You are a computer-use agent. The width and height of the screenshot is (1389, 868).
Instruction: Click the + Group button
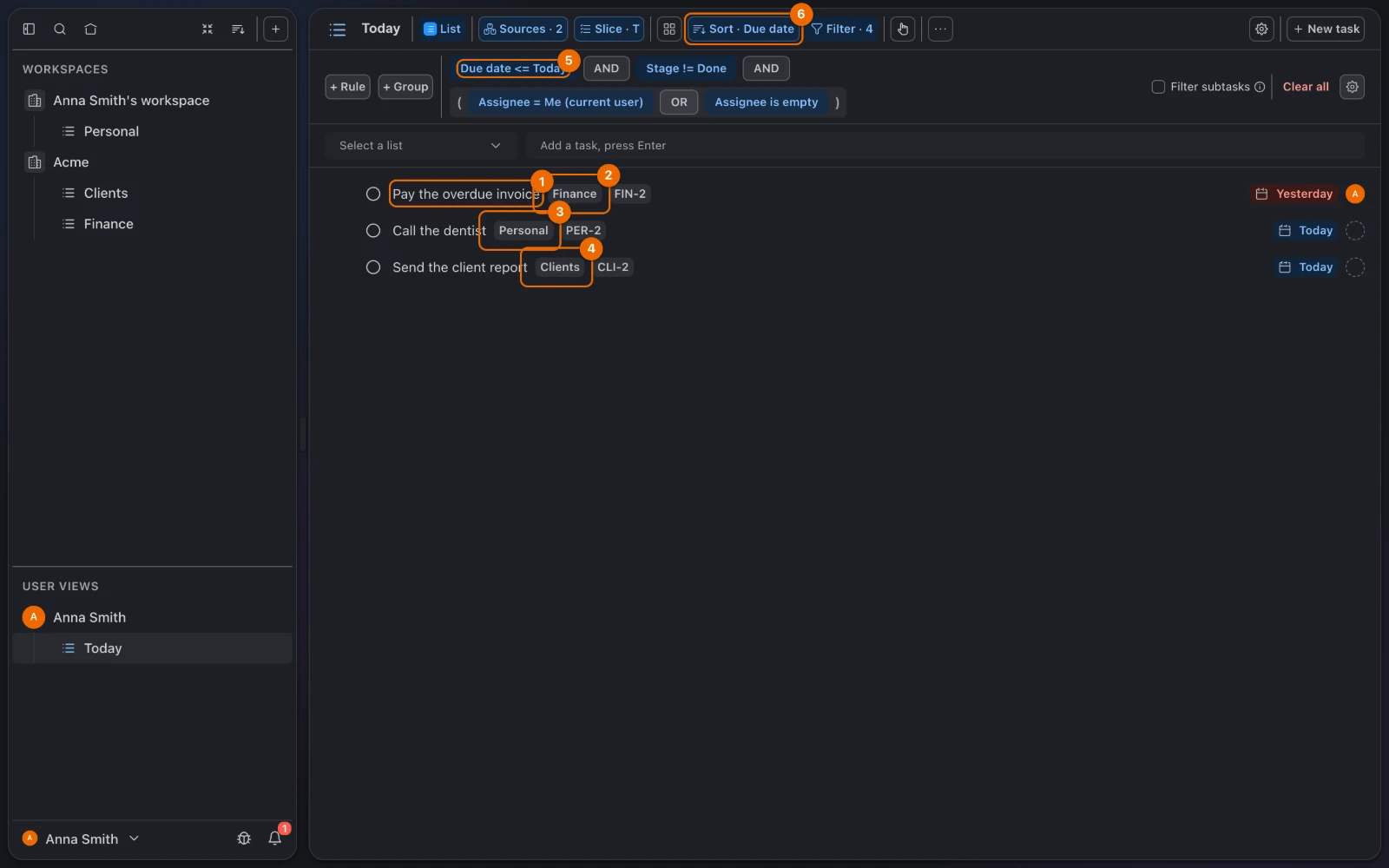click(405, 87)
